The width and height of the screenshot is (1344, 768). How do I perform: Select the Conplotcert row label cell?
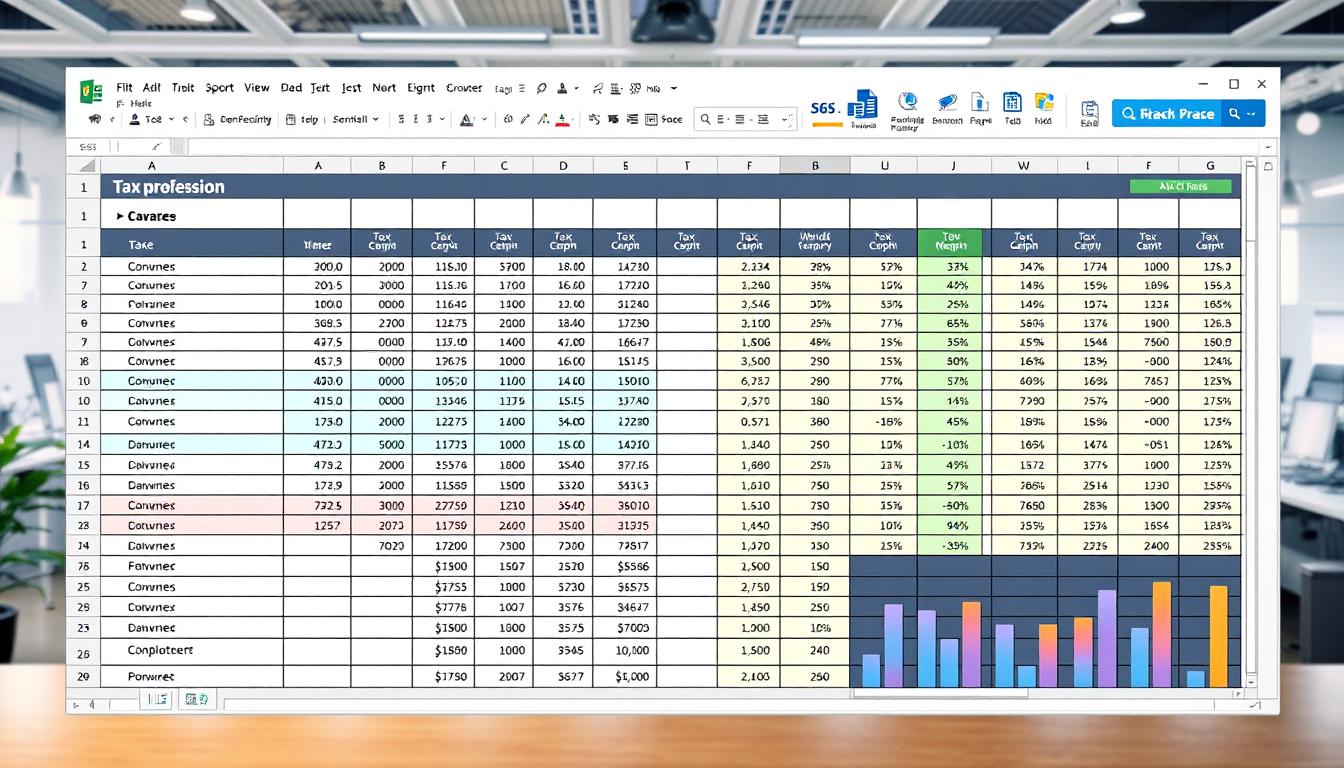coord(192,650)
